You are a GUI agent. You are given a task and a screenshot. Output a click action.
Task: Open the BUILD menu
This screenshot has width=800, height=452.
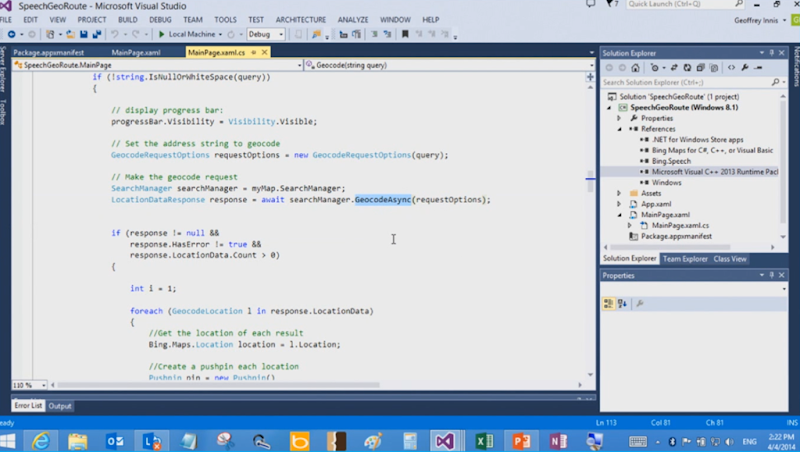pos(128,20)
